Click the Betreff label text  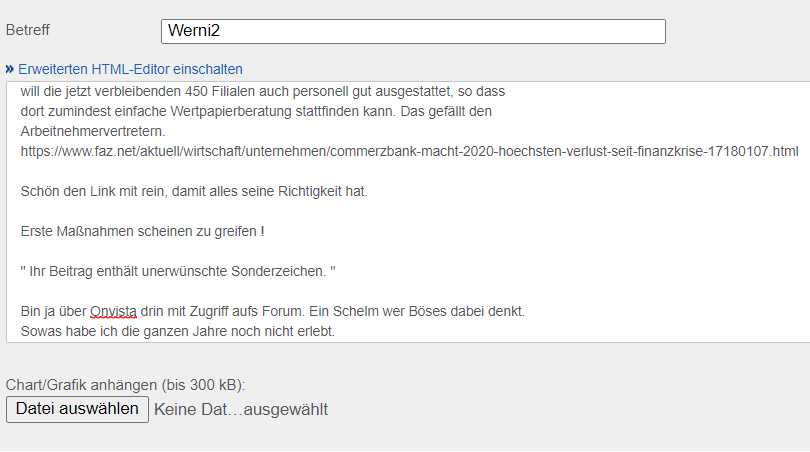click(x=28, y=30)
